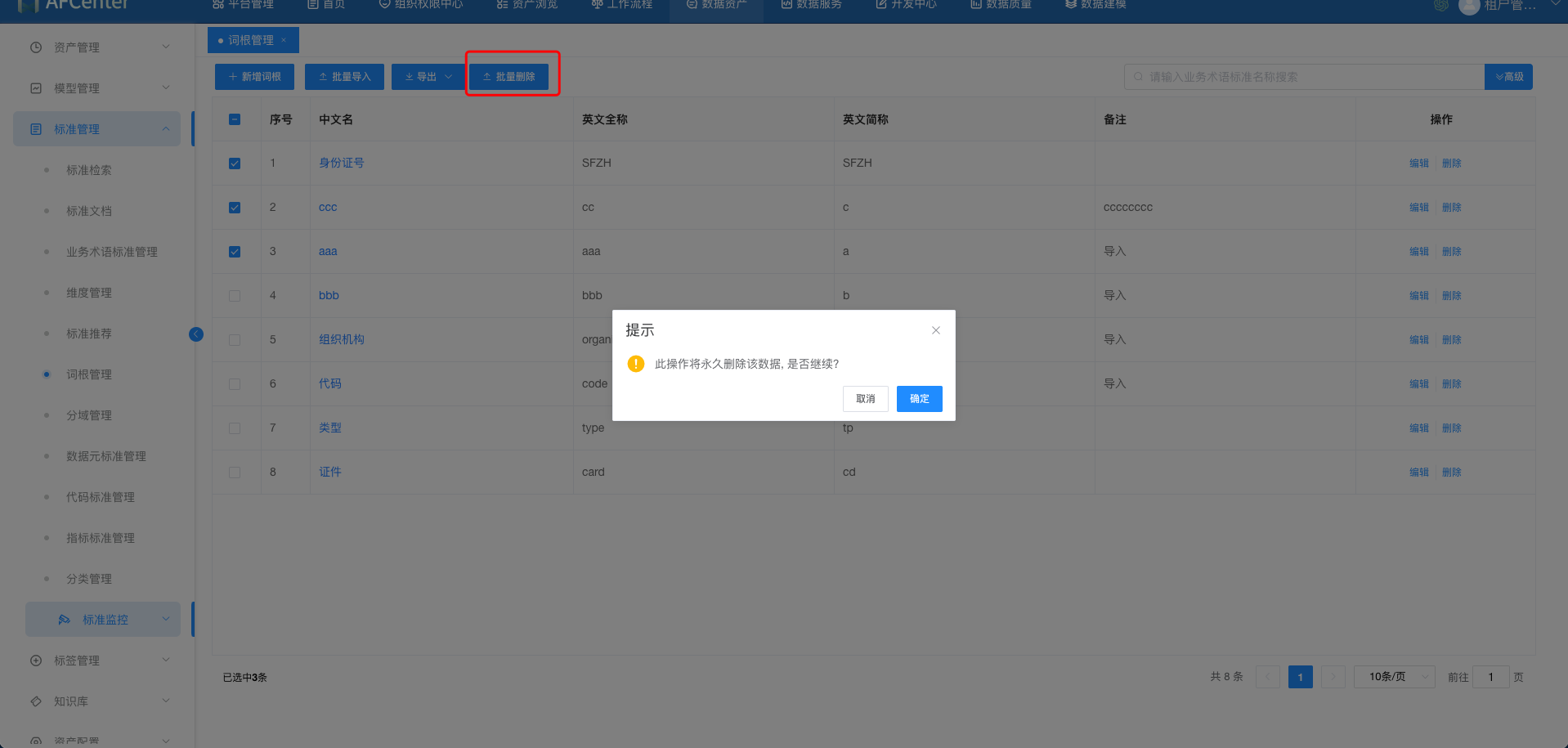Click the 知识库 tag icon
Image resolution: width=1568 pixels, height=748 pixels.
36,701
